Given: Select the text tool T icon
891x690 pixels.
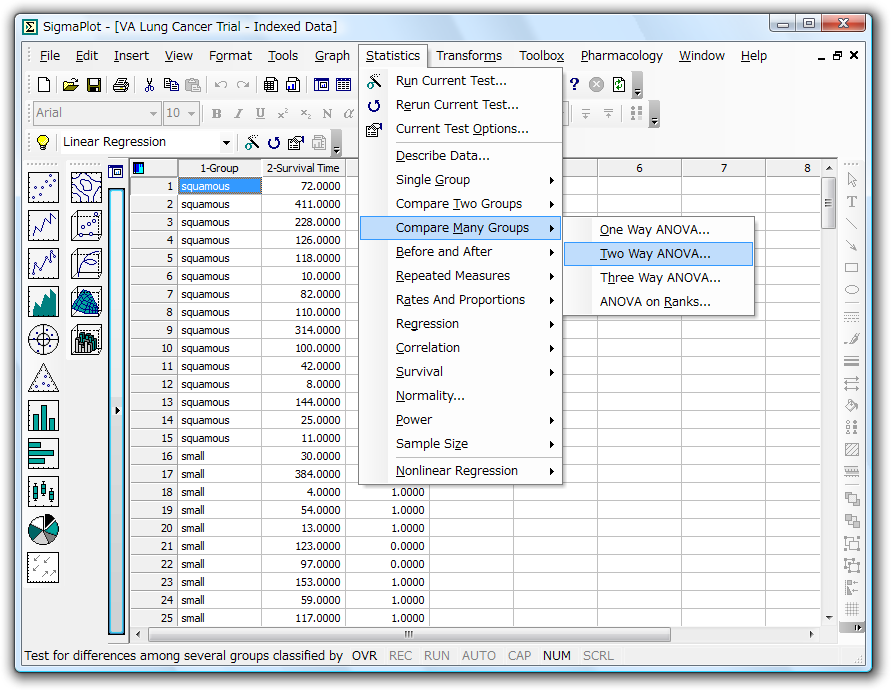Looking at the screenshot, I should point(852,202).
